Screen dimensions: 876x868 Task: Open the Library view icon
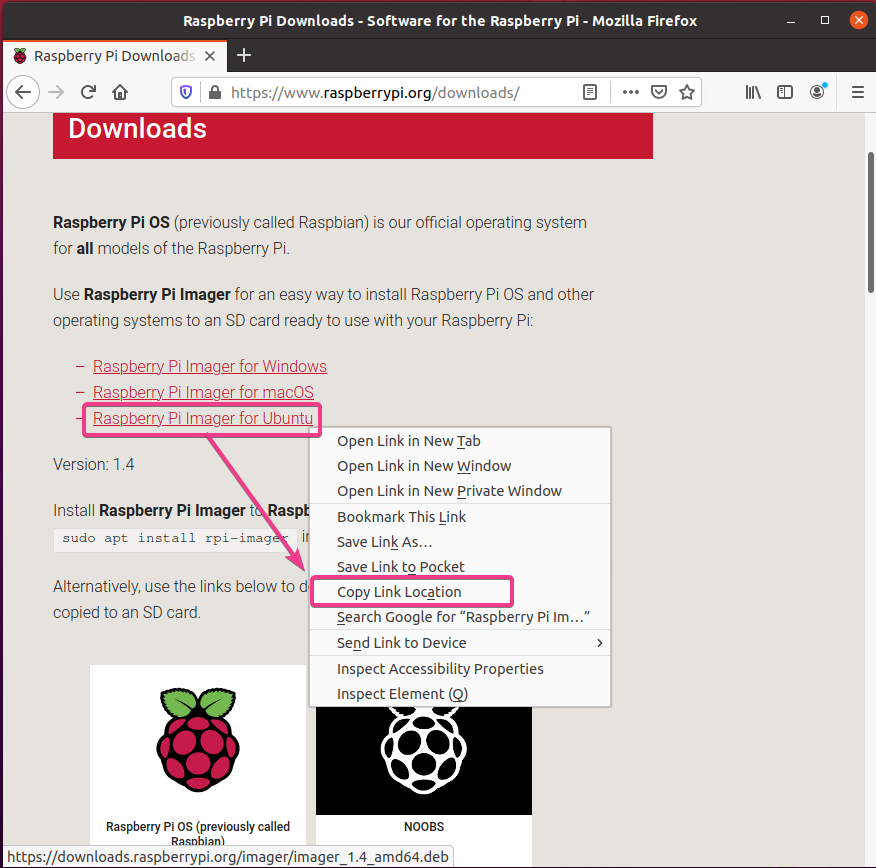click(x=753, y=92)
